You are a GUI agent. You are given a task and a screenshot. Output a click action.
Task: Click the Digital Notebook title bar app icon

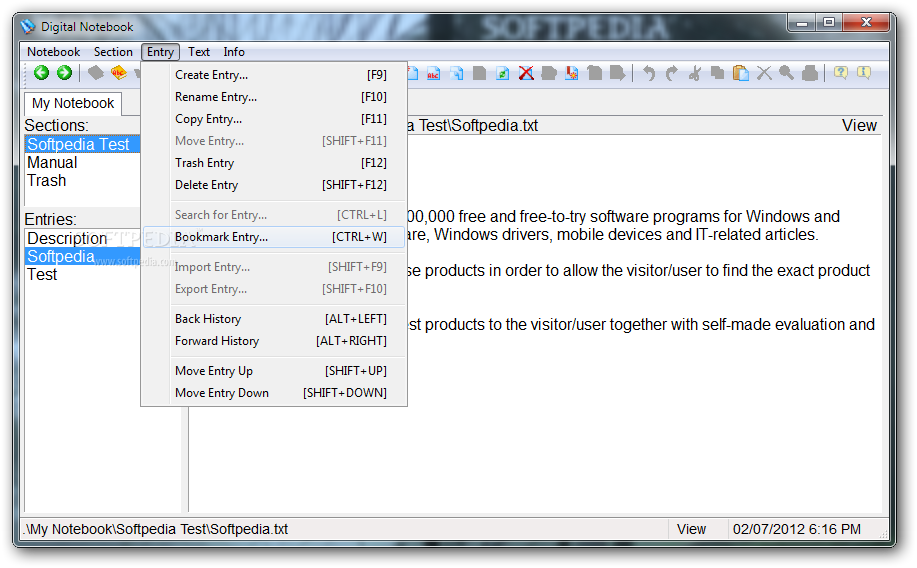pos(27,26)
